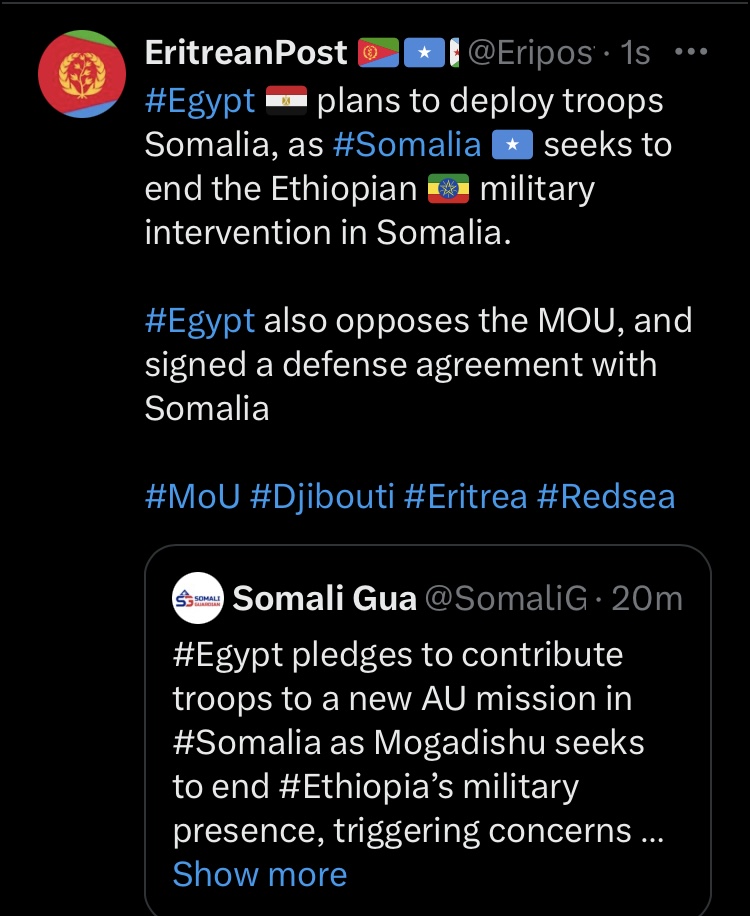Tap the Somali Guardian logo avatar

tap(198, 598)
